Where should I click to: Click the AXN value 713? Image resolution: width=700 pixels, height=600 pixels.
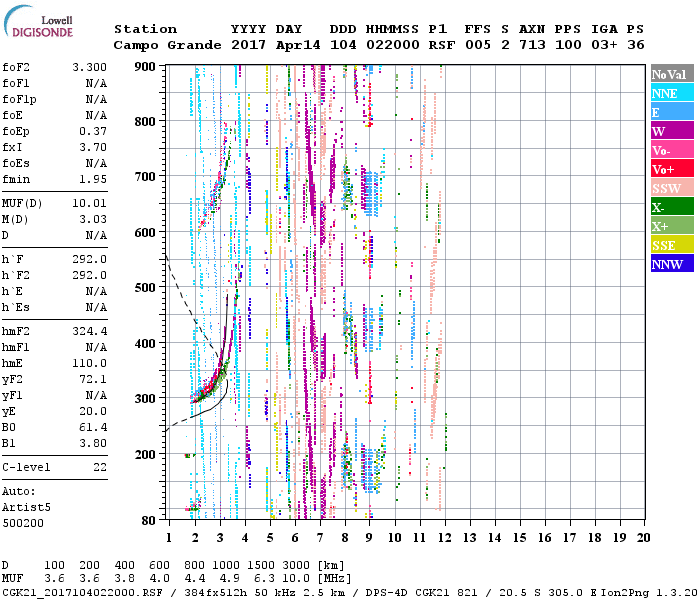pos(532,45)
